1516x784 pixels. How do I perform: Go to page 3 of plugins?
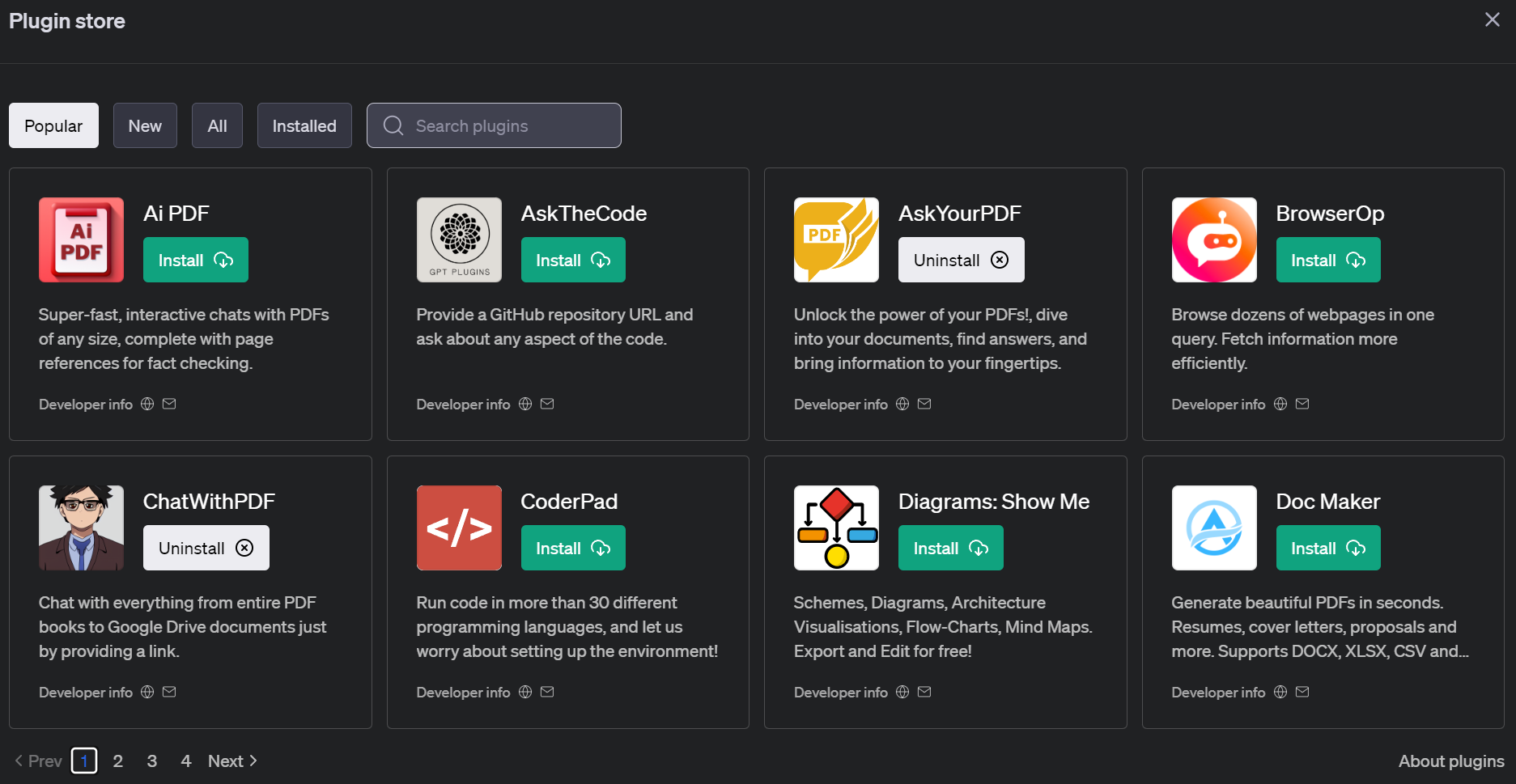pyautogui.click(x=152, y=761)
